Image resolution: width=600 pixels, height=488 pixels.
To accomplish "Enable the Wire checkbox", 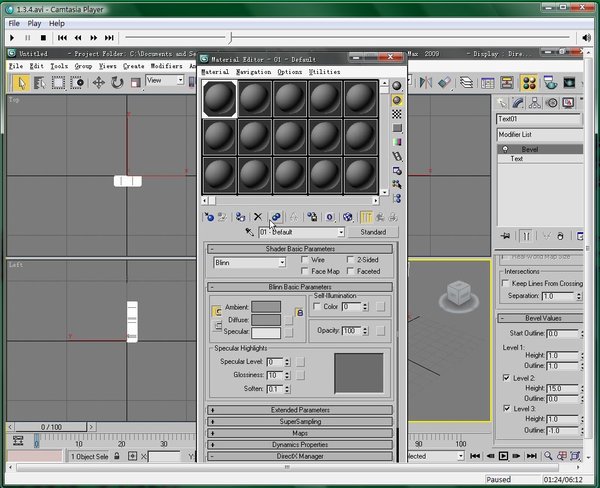I will (x=305, y=260).
